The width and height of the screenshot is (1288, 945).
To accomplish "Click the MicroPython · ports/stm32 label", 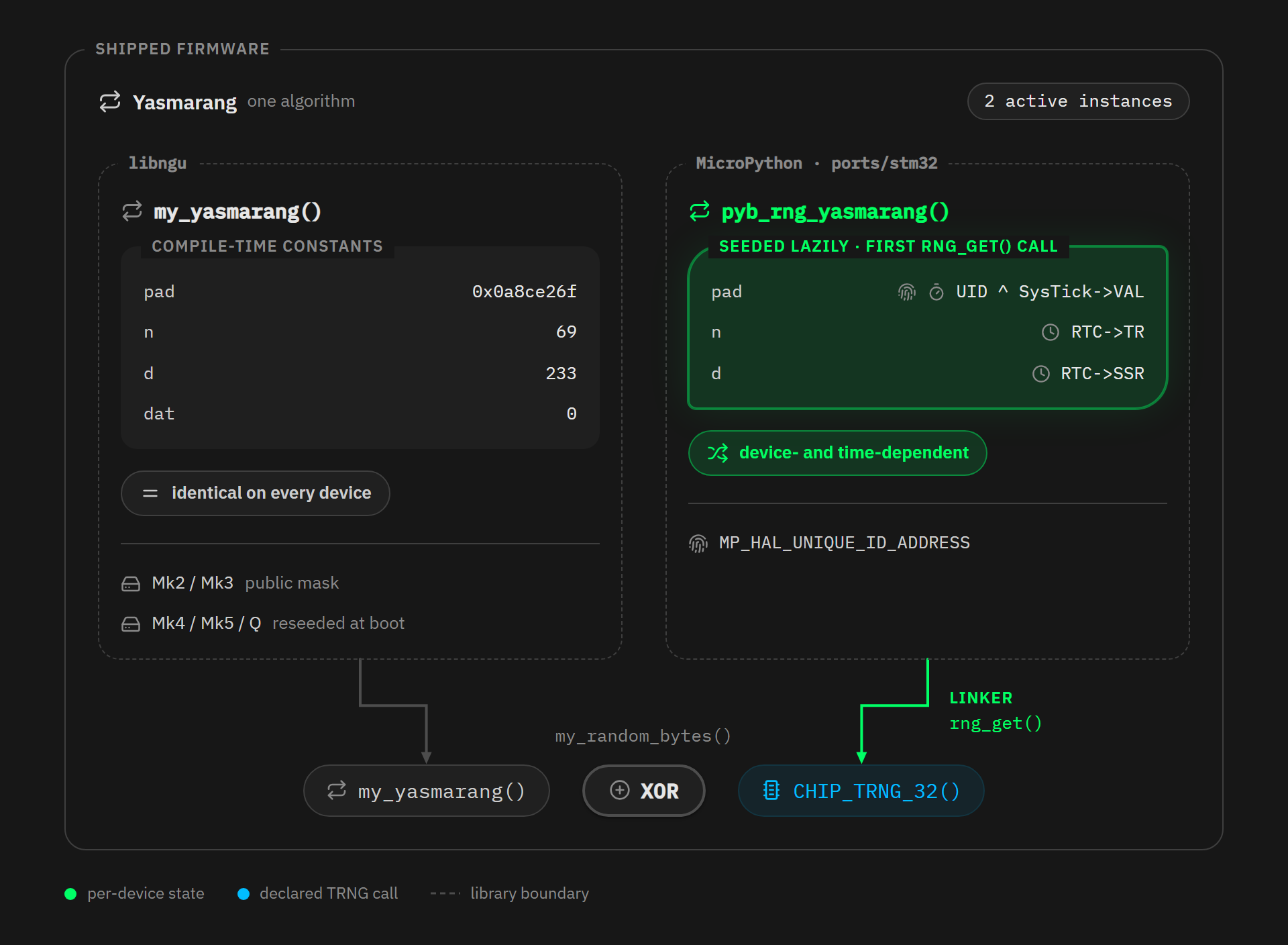I will [x=816, y=163].
